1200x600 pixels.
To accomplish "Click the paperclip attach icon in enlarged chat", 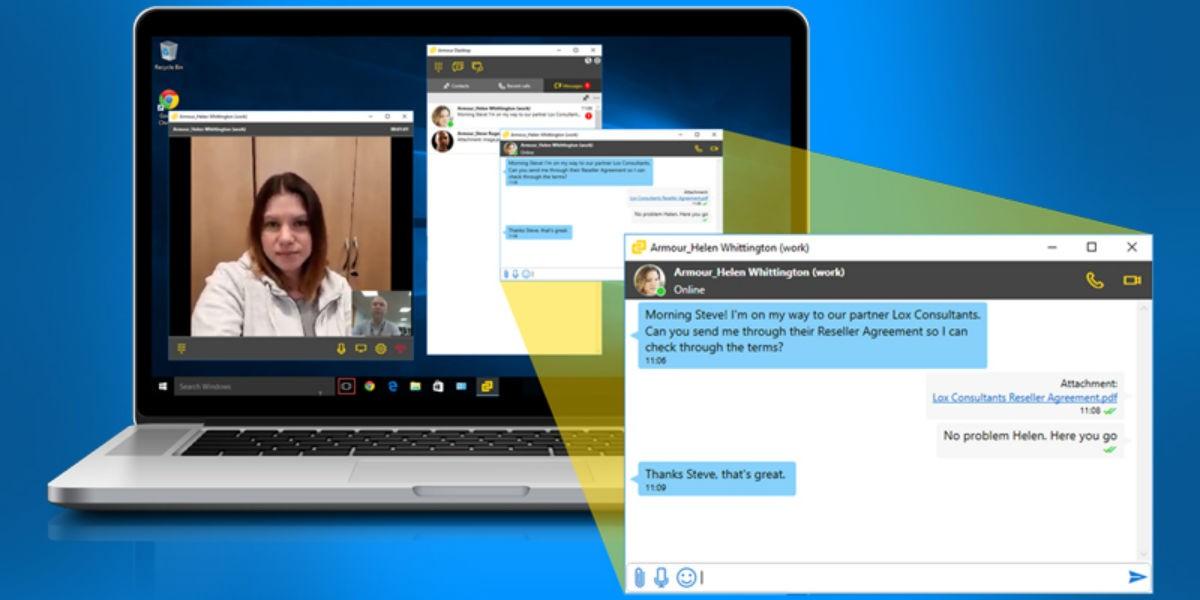I will coord(640,577).
